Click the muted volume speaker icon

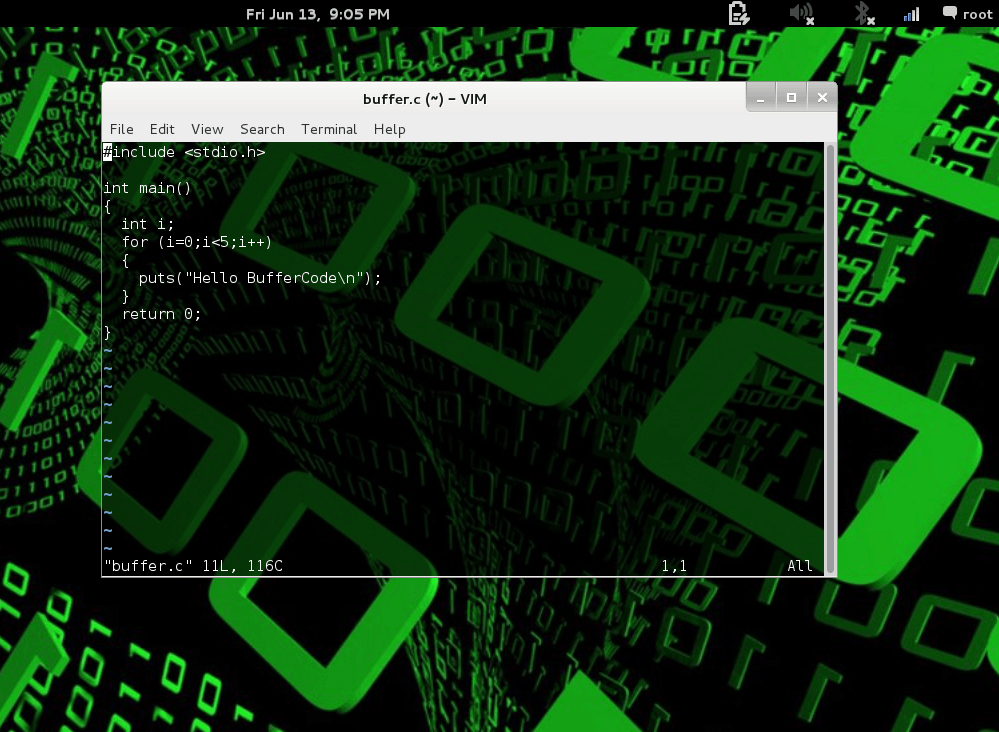(x=801, y=13)
